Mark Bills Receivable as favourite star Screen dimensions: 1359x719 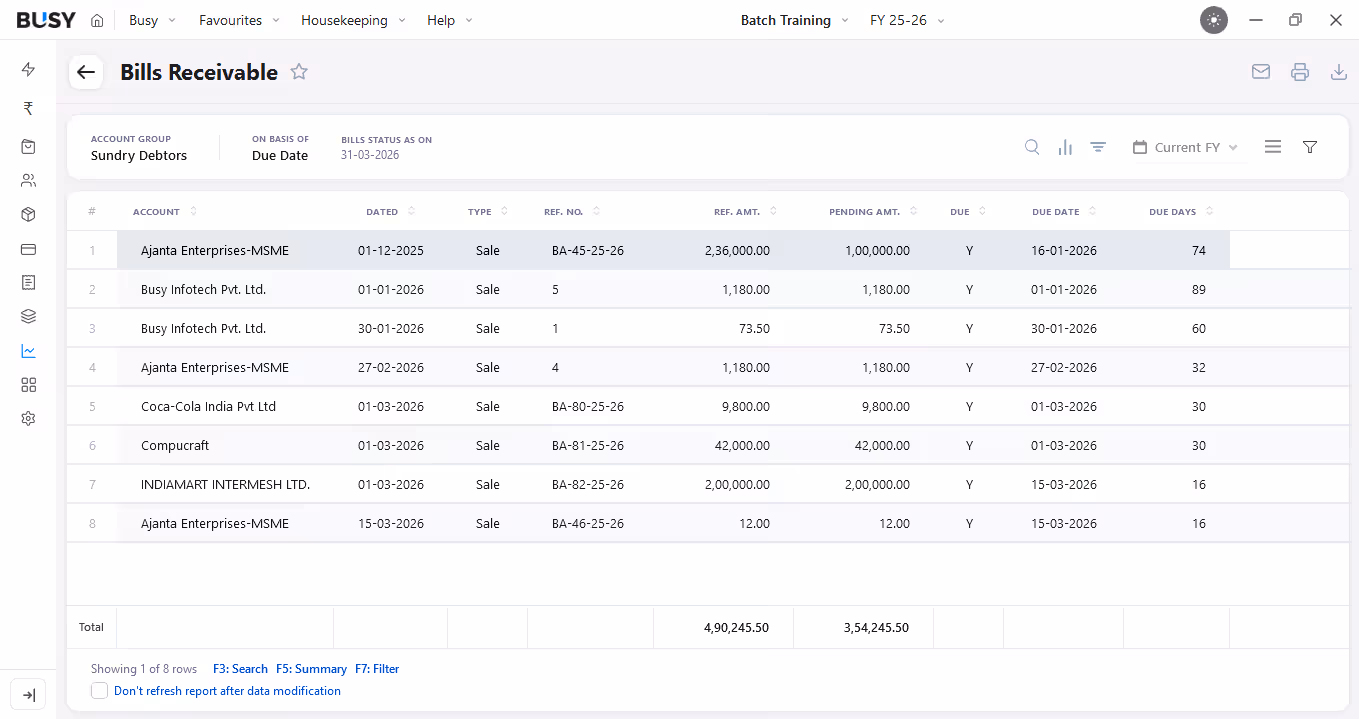click(x=299, y=72)
